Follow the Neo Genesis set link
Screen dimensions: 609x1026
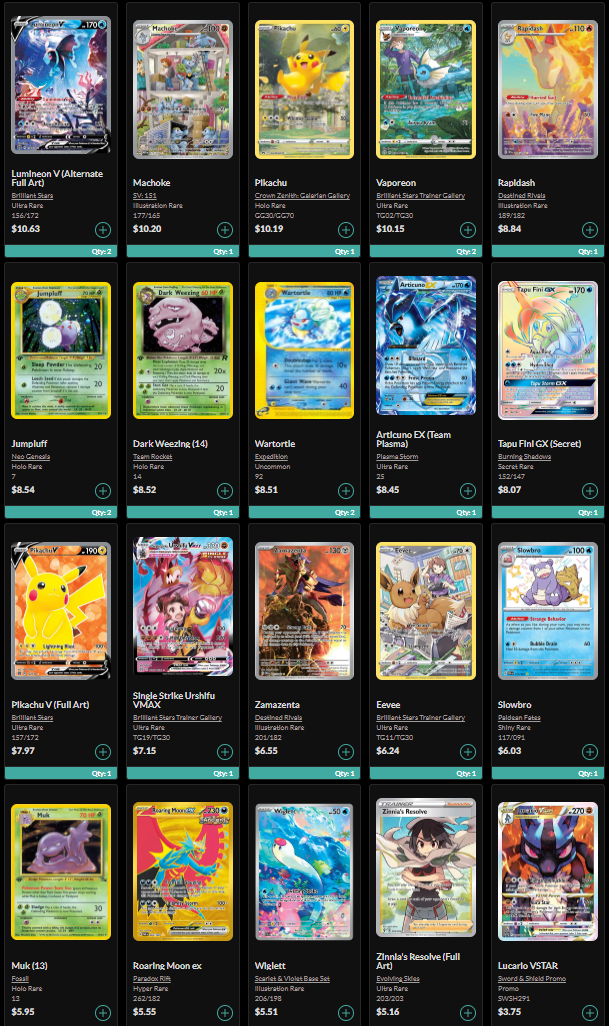point(31,457)
